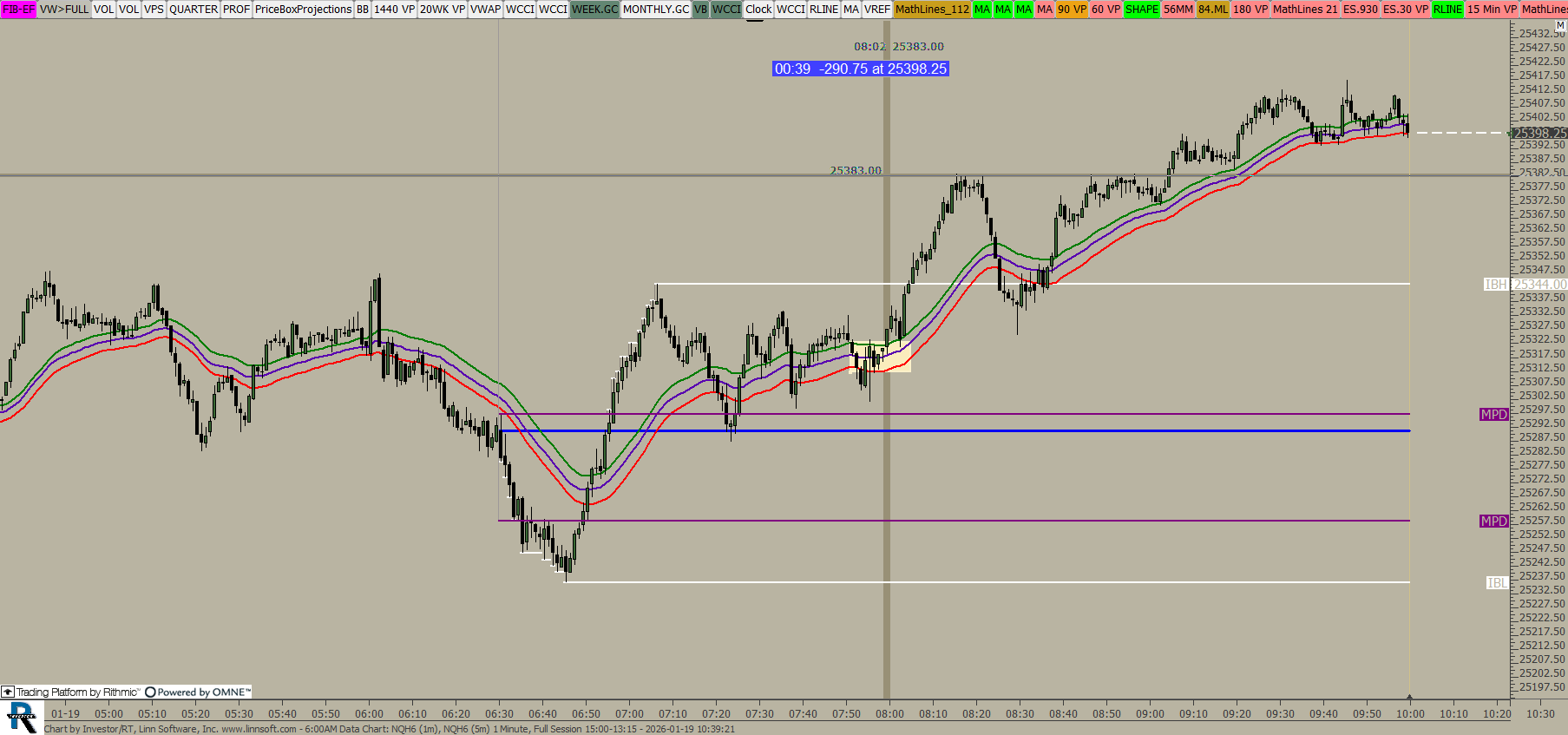Toggle the green SHAPE indicator button

1141,10
